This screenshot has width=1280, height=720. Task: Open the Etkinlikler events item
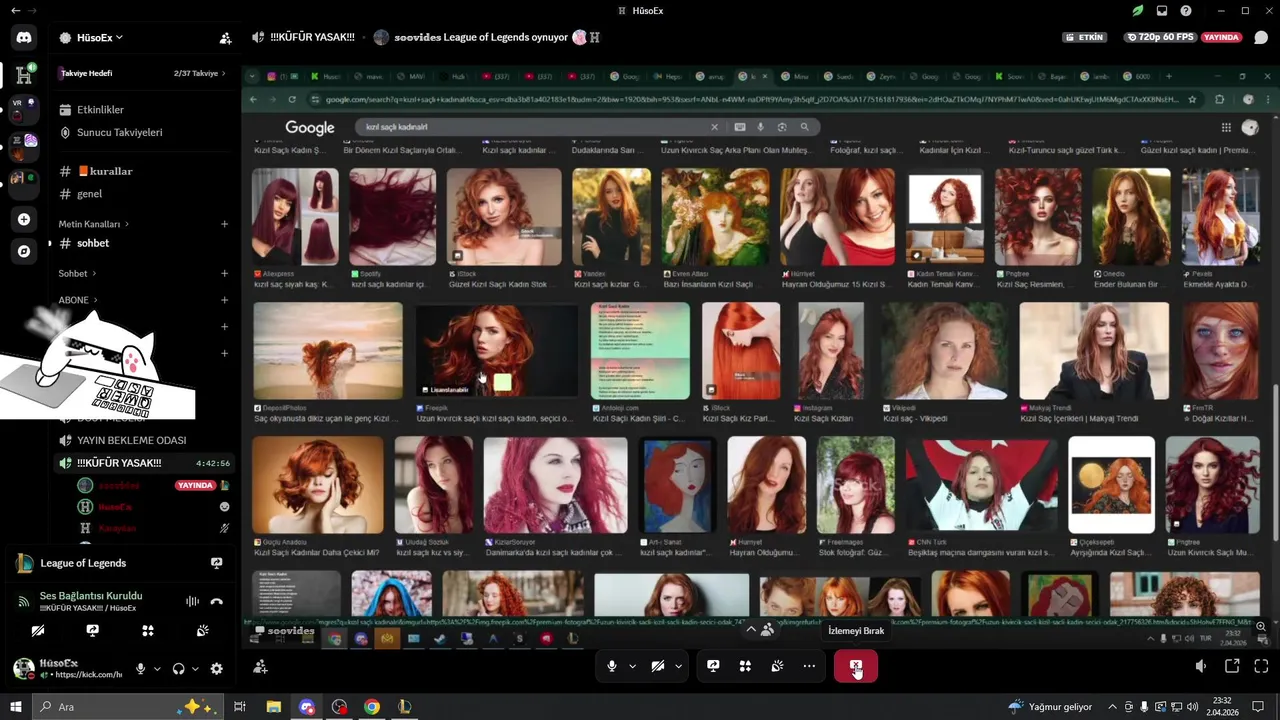coord(100,110)
